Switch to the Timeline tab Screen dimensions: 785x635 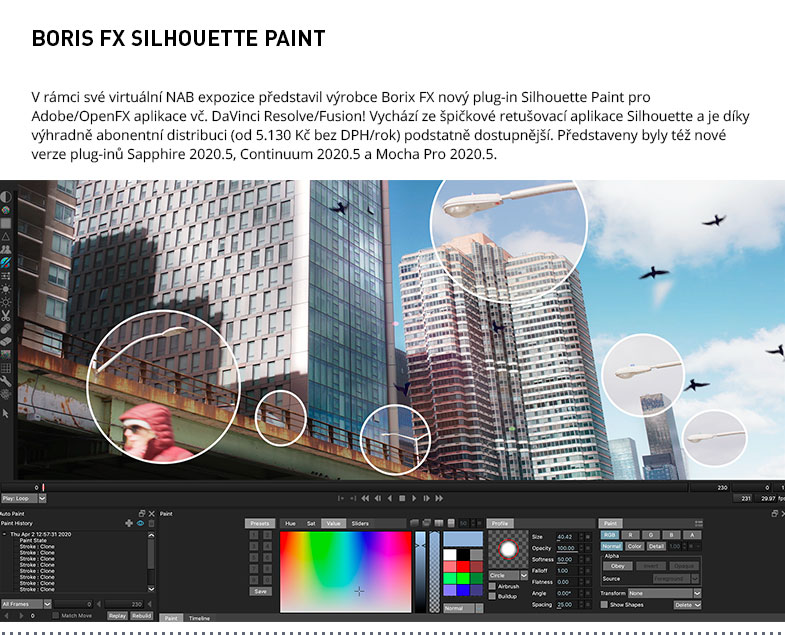(x=199, y=618)
